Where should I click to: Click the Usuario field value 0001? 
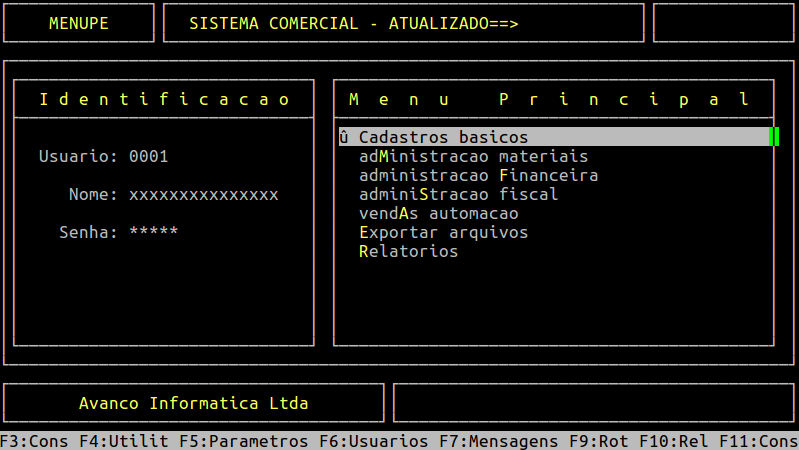[148, 156]
